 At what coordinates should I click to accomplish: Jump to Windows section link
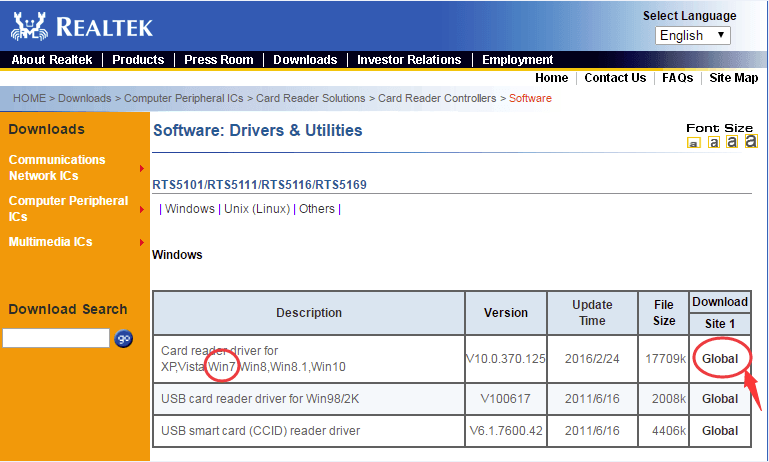190,209
